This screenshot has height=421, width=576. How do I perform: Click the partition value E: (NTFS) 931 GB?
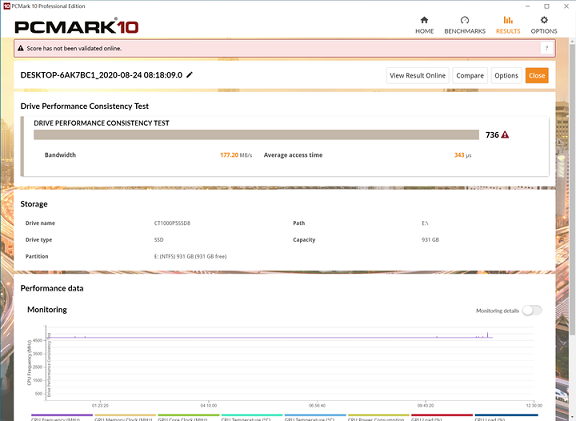[190, 256]
